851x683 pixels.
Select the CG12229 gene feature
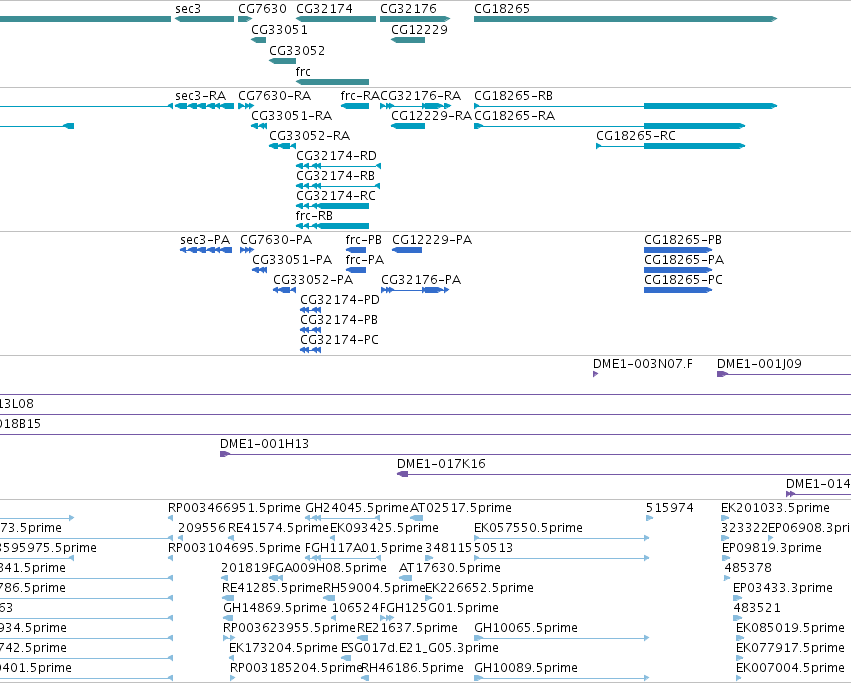click(408, 40)
